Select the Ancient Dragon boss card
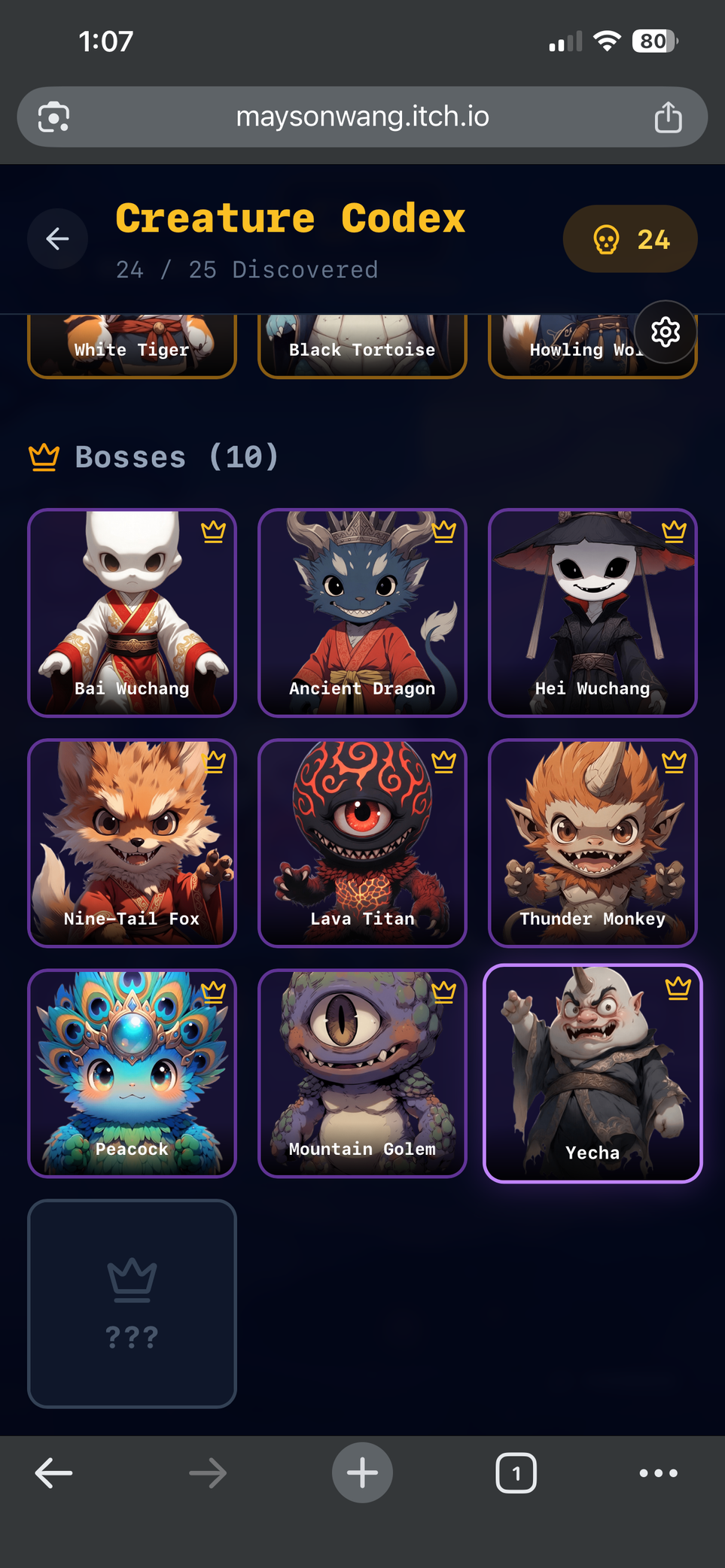725x1568 pixels. pos(362,612)
